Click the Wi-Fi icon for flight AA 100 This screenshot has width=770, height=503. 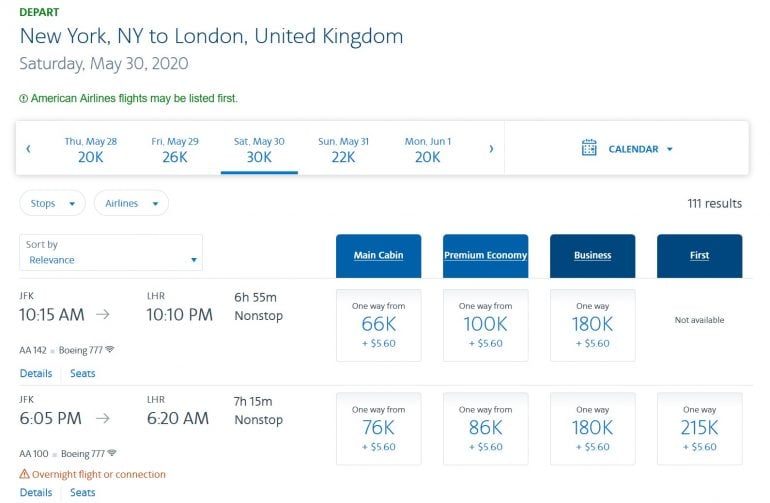coord(110,453)
